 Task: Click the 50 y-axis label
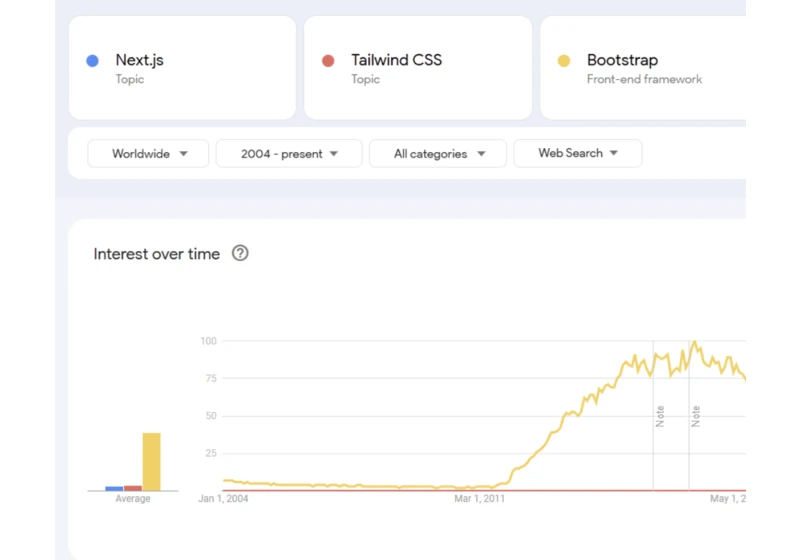coord(211,416)
